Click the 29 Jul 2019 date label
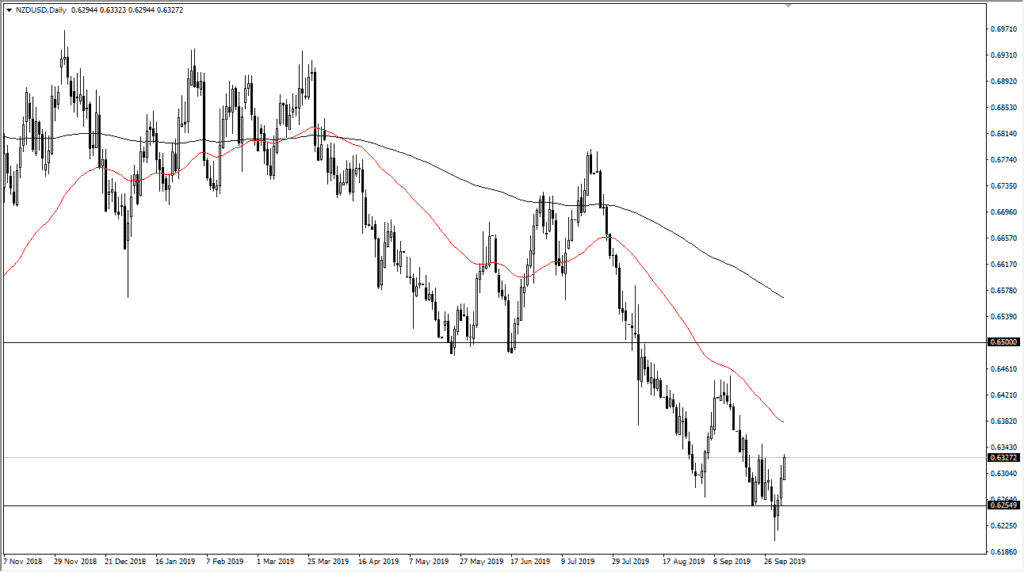Image resolution: width=1024 pixels, height=572 pixels. click(633, 563)
